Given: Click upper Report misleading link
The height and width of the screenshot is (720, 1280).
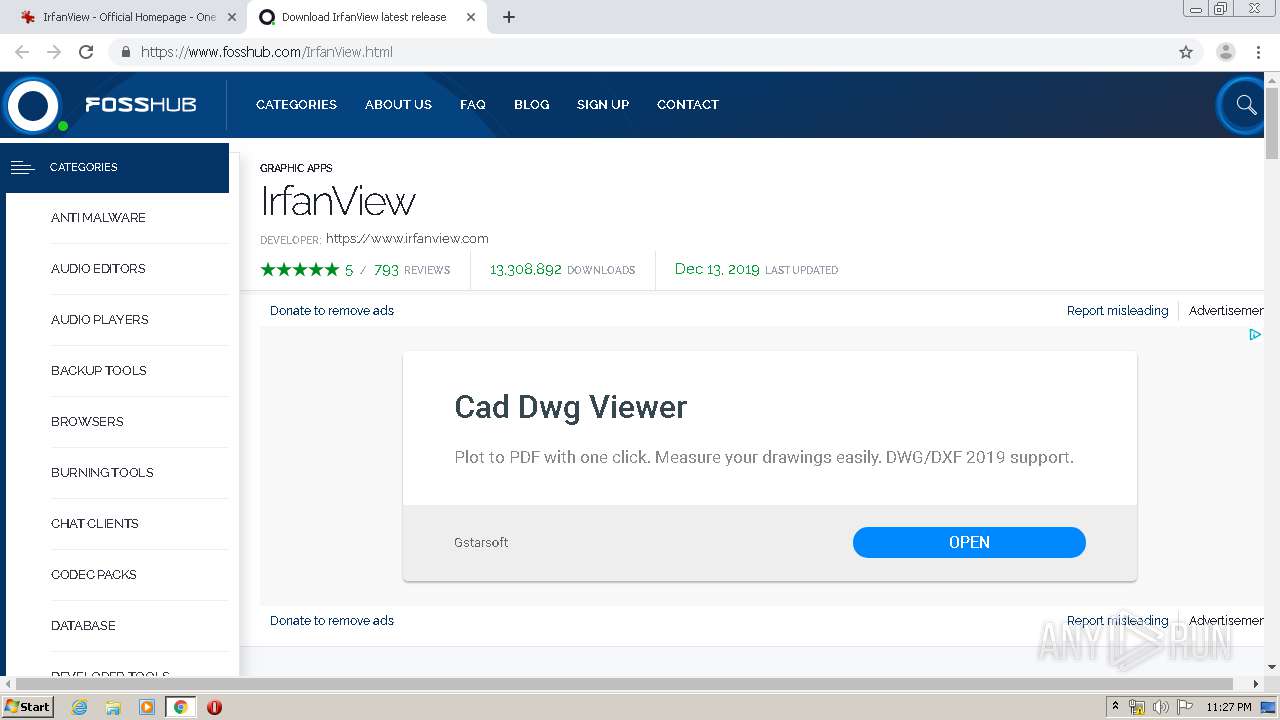Looking at the screenshot, I should pos(1117,310).
